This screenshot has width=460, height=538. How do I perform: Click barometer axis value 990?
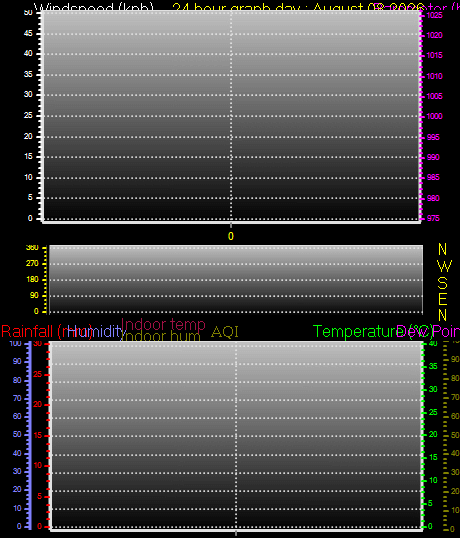pos(433,157)
